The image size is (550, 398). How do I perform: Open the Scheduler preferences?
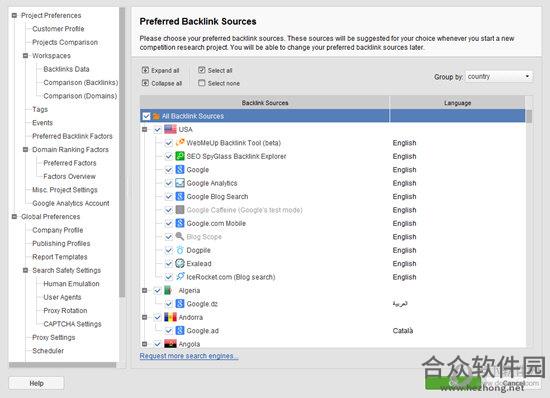click(x=48, y=351)
